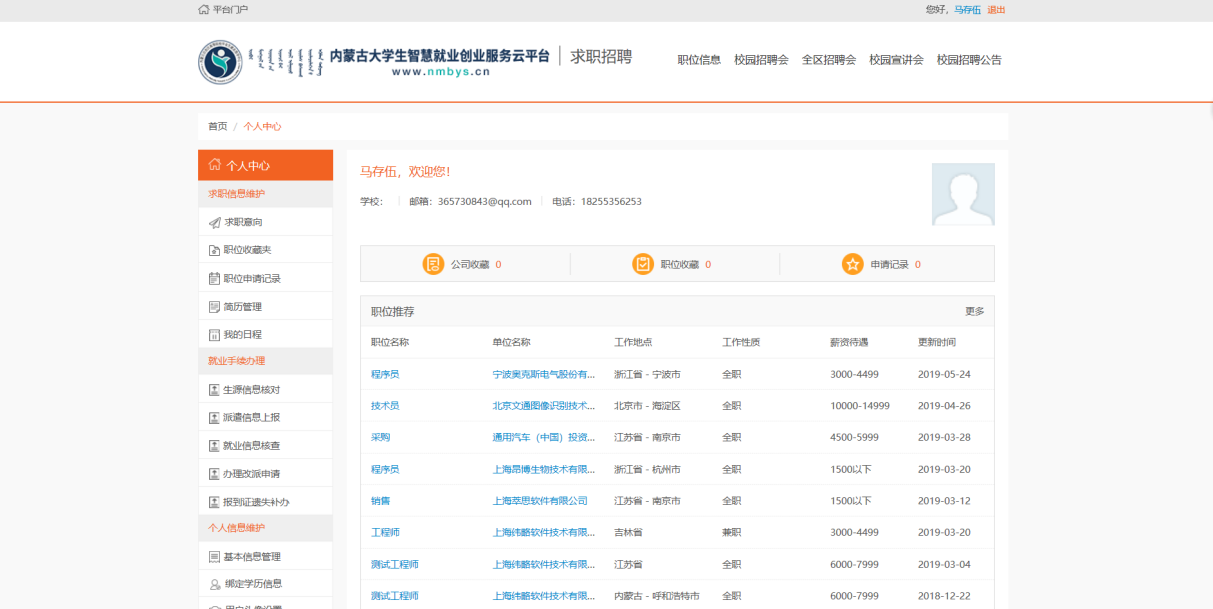Open the 测试工程师 job dated 2019-03-04
The image size is (1213, 609).
click(x=395, y=565)
